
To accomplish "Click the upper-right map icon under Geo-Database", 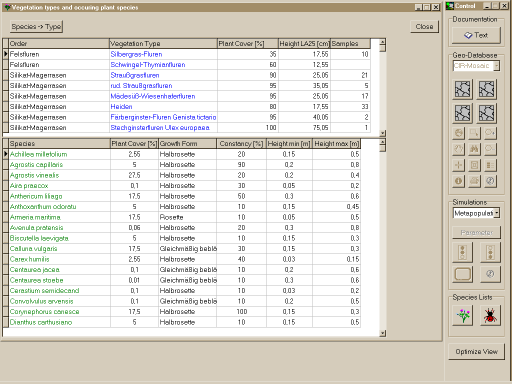I will [x=487, y=89].
